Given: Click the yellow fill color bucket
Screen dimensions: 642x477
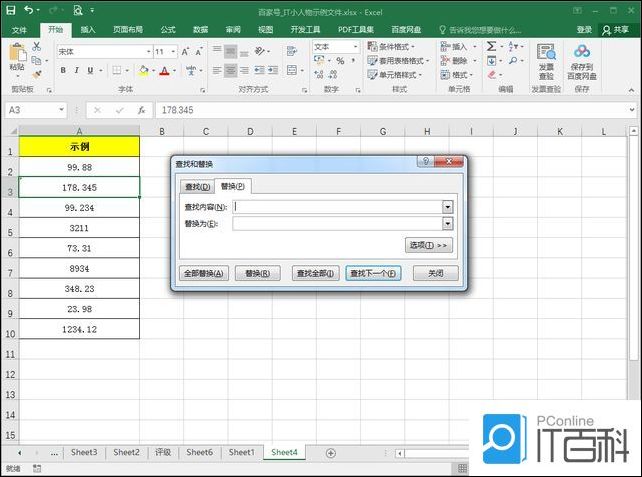Looking at the screenshot, I should pyautogui.click(x=144, y=70).
